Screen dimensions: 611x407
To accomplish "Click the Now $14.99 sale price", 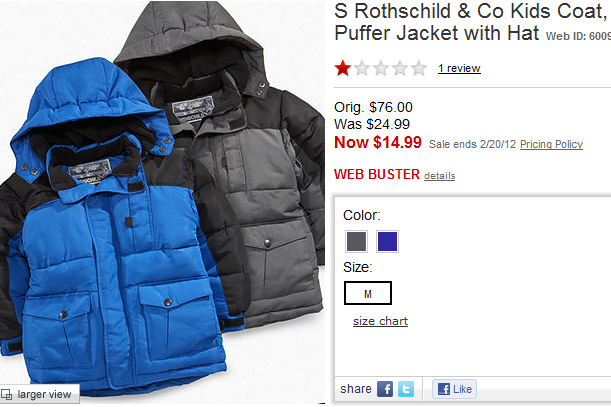I will pyautogui.click(x=378, y=142).
